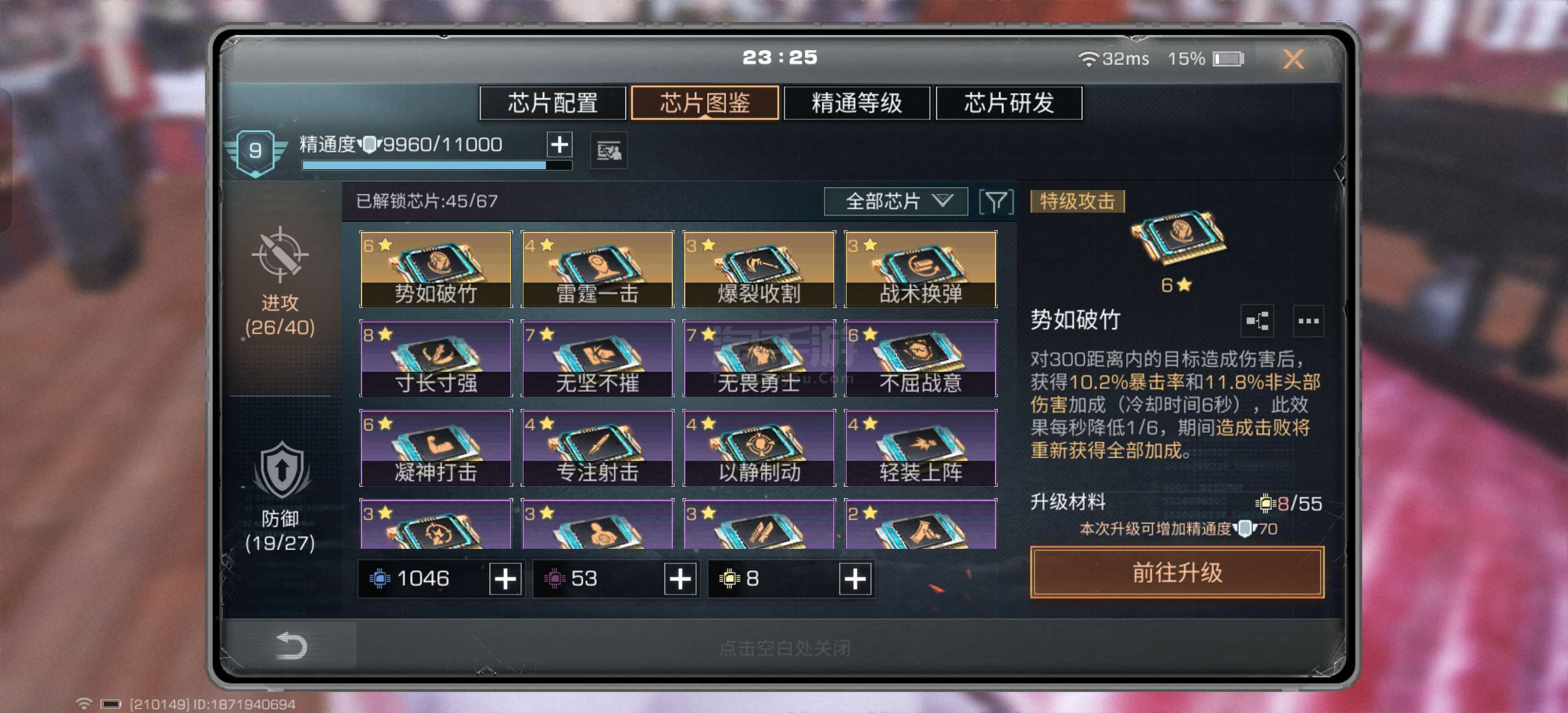Select the 进攻 attack category icon
The height and width of the screenshot is (713, 1568).
(x=280, y=255)
